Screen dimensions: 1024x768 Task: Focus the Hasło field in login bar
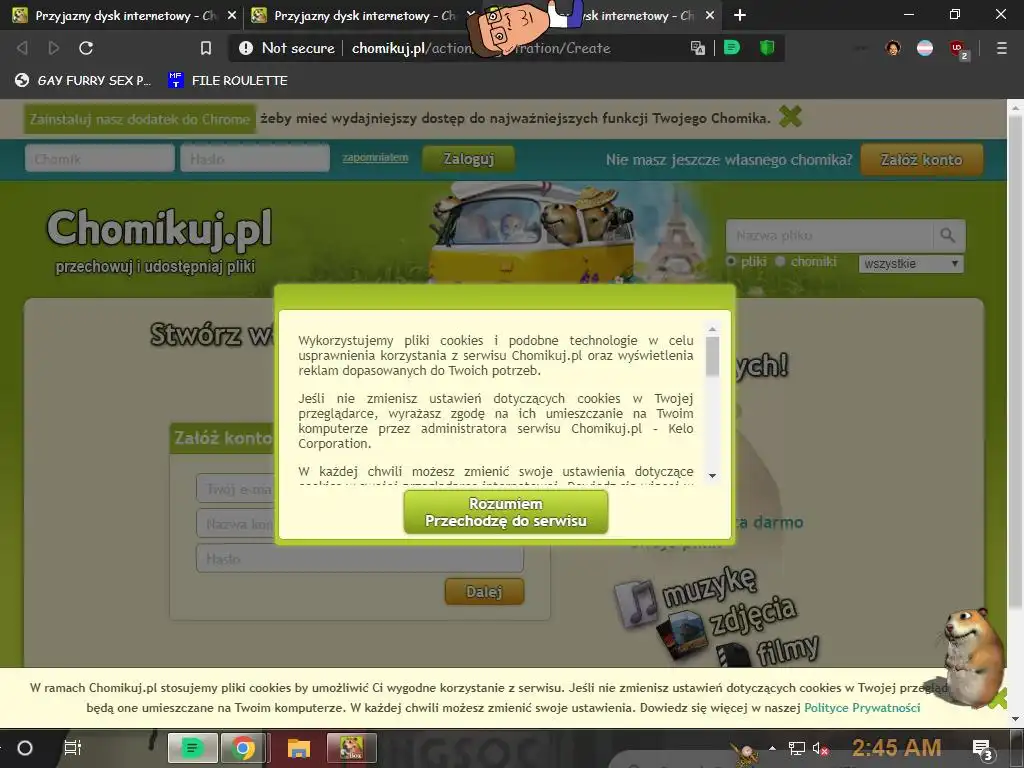pyautogui.click(x=255, y=159)
